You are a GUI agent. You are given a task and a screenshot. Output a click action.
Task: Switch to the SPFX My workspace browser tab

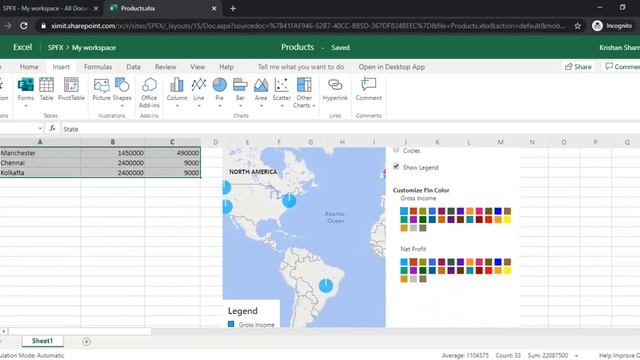coord(45,8)
